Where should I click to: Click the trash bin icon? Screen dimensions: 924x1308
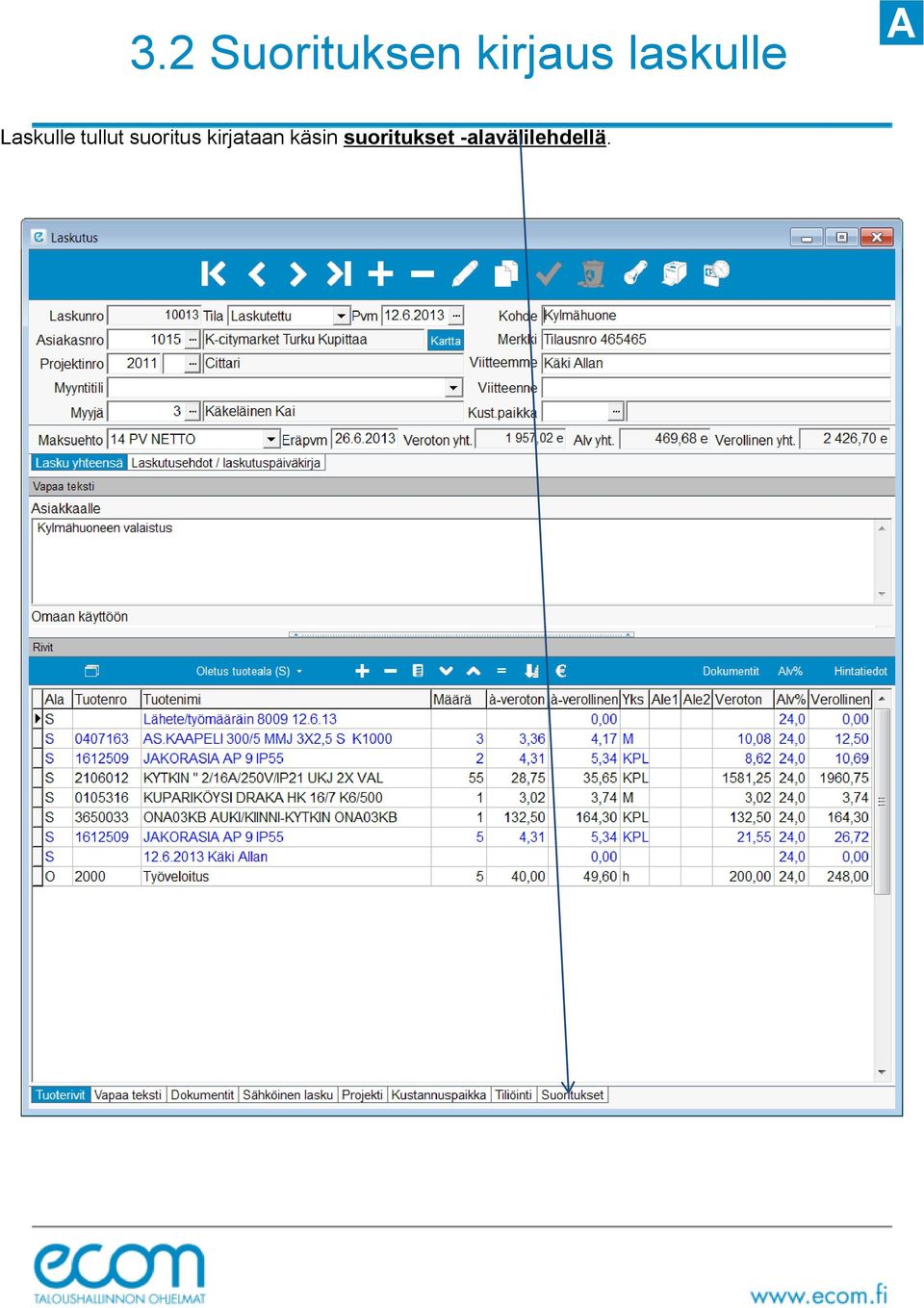coord(591,274)
